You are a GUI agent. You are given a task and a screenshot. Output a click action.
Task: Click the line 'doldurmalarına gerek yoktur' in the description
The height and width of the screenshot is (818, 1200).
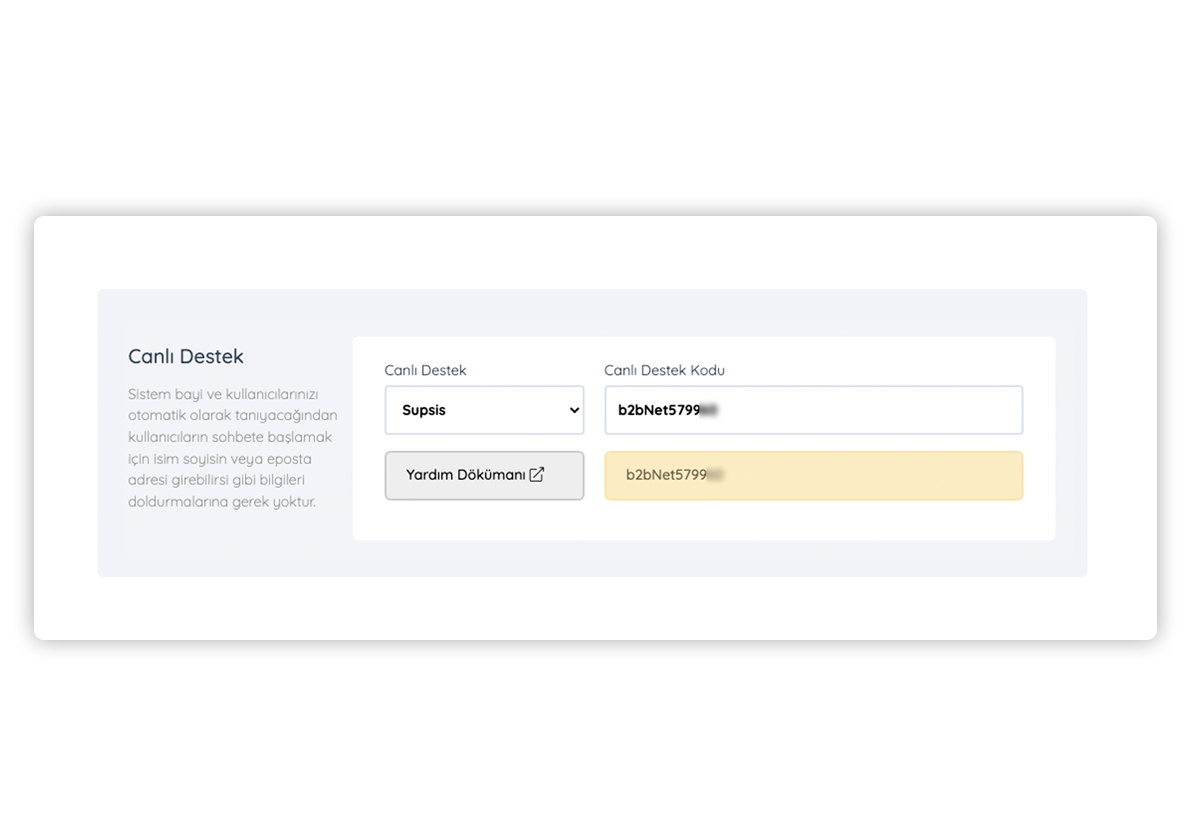(x=222, y=502)
